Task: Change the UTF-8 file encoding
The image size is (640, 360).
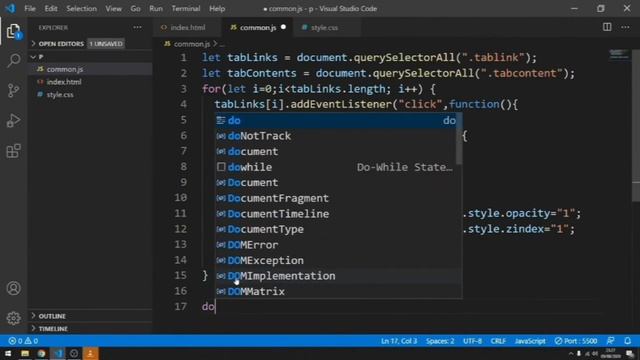Action: (x=472, y=341)
